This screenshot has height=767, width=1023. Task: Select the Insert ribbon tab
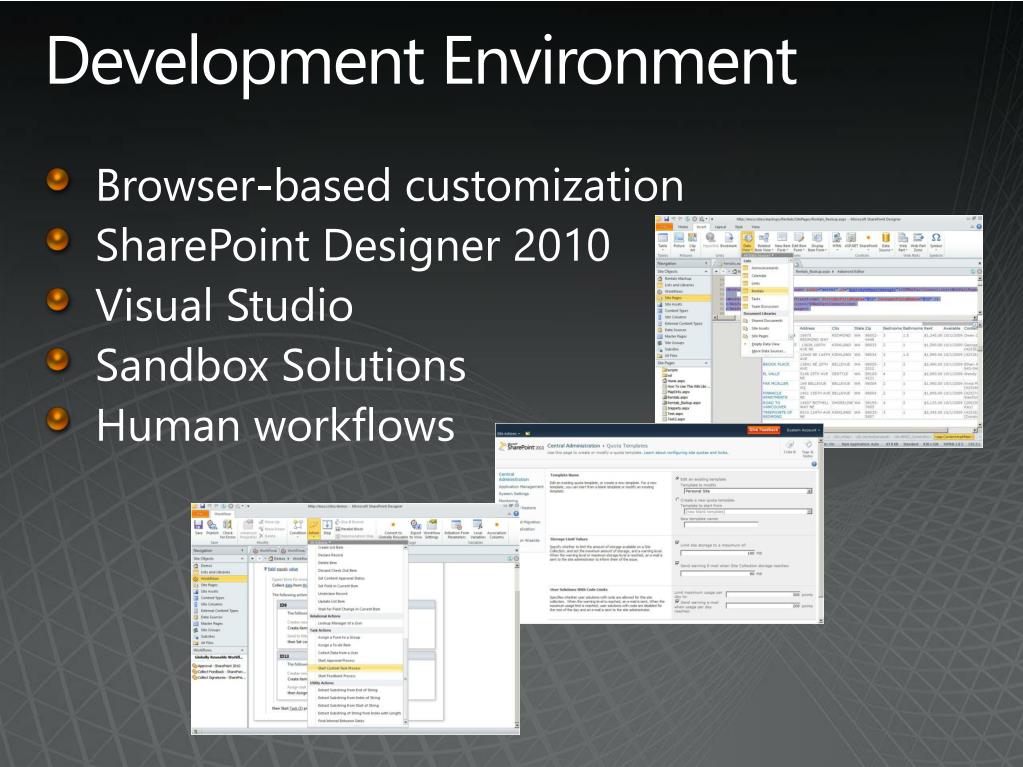point(702,226)
